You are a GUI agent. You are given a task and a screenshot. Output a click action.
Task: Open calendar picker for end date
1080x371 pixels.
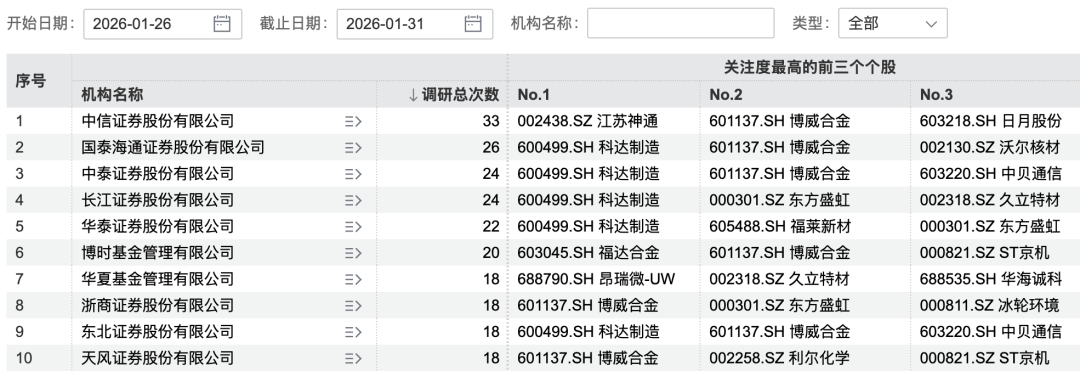(x=472, y=23)
